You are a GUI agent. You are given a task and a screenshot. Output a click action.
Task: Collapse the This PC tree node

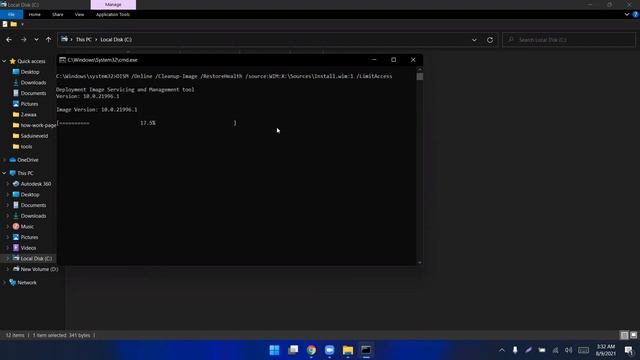4,173
